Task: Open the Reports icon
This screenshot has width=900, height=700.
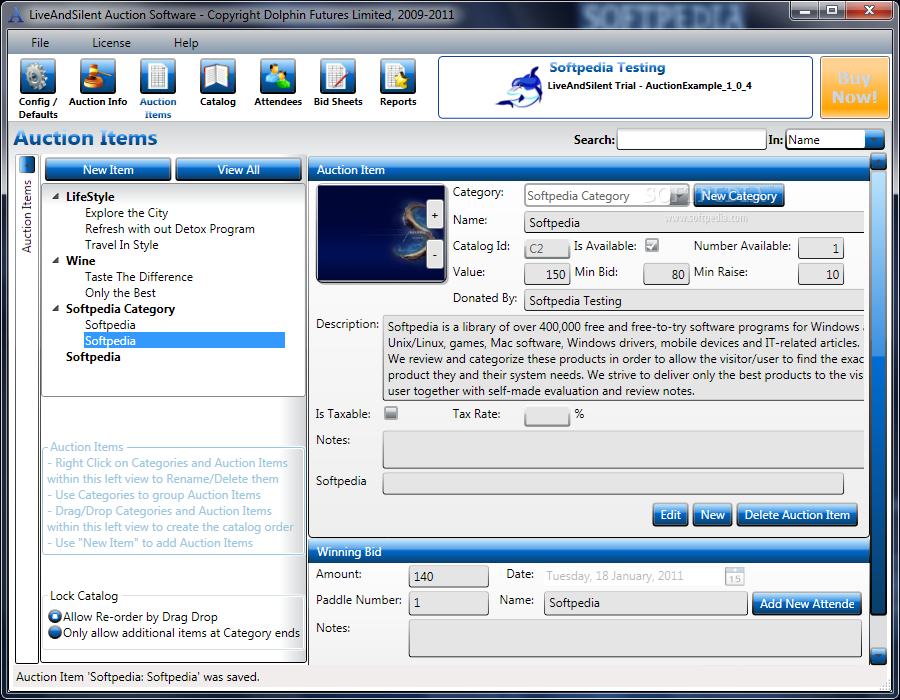Action: (x=398, y=77)
